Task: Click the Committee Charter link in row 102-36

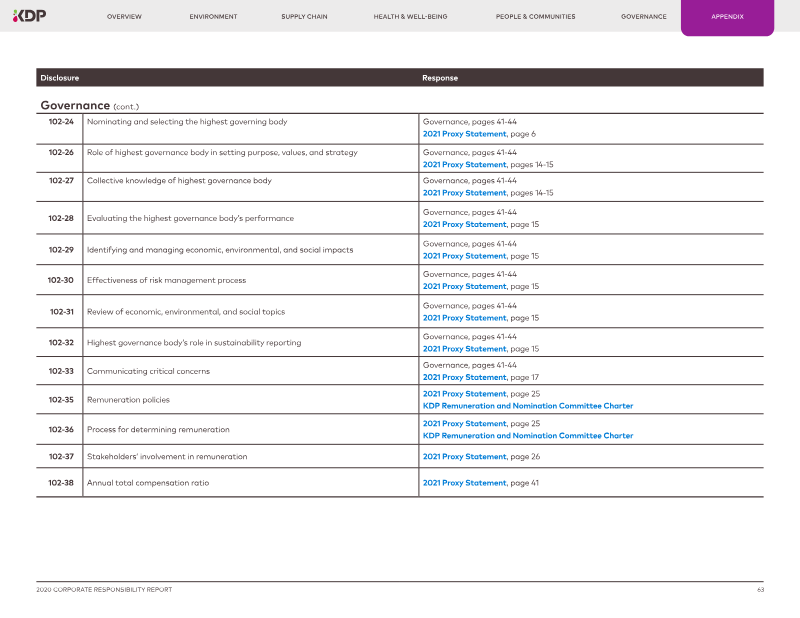Action: click(x=527, y=436)
